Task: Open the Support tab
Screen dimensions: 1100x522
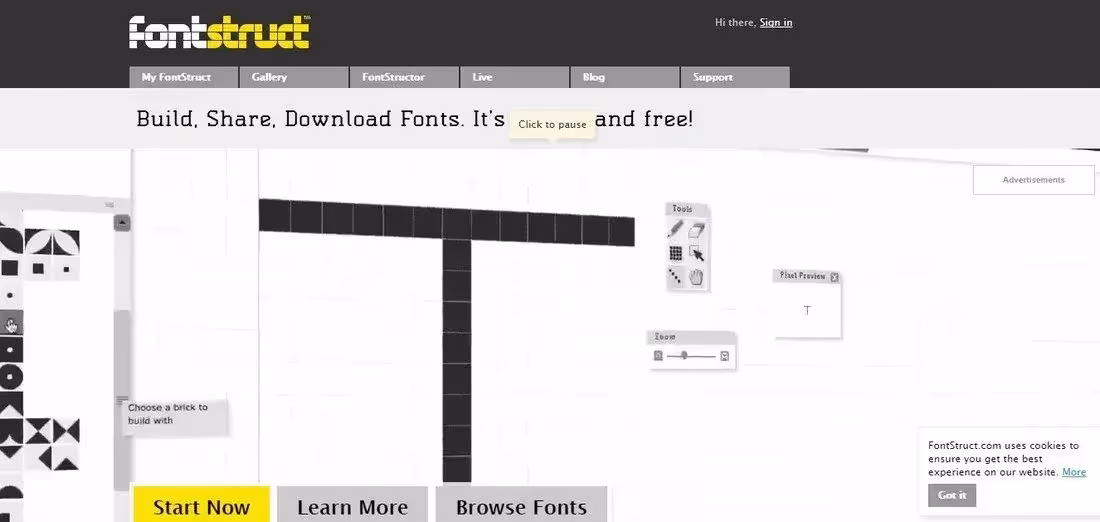Action: click(734, 77)
